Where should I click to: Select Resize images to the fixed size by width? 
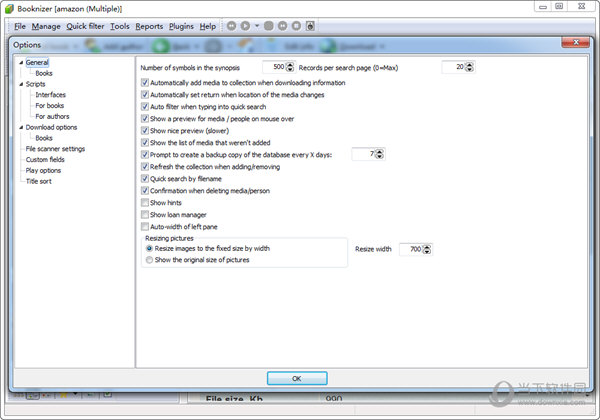coord(149,248)
